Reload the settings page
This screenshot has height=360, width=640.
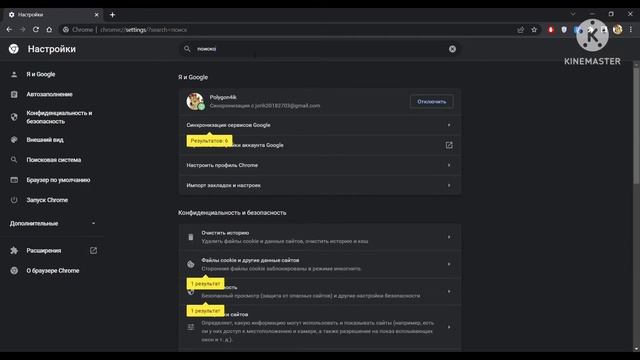[36, 30]
